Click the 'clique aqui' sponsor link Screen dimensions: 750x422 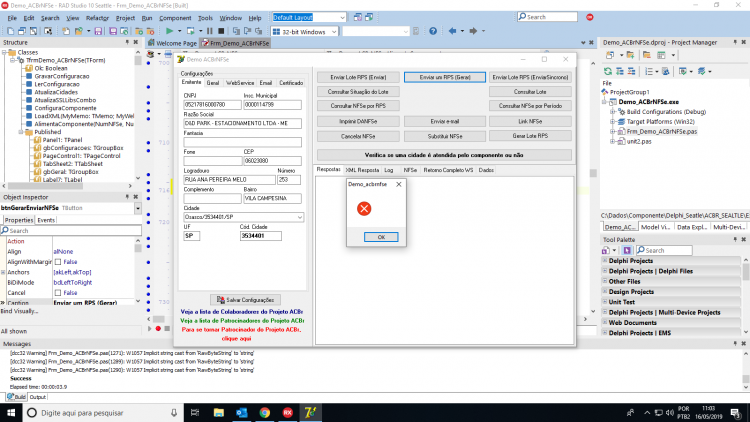236,338
